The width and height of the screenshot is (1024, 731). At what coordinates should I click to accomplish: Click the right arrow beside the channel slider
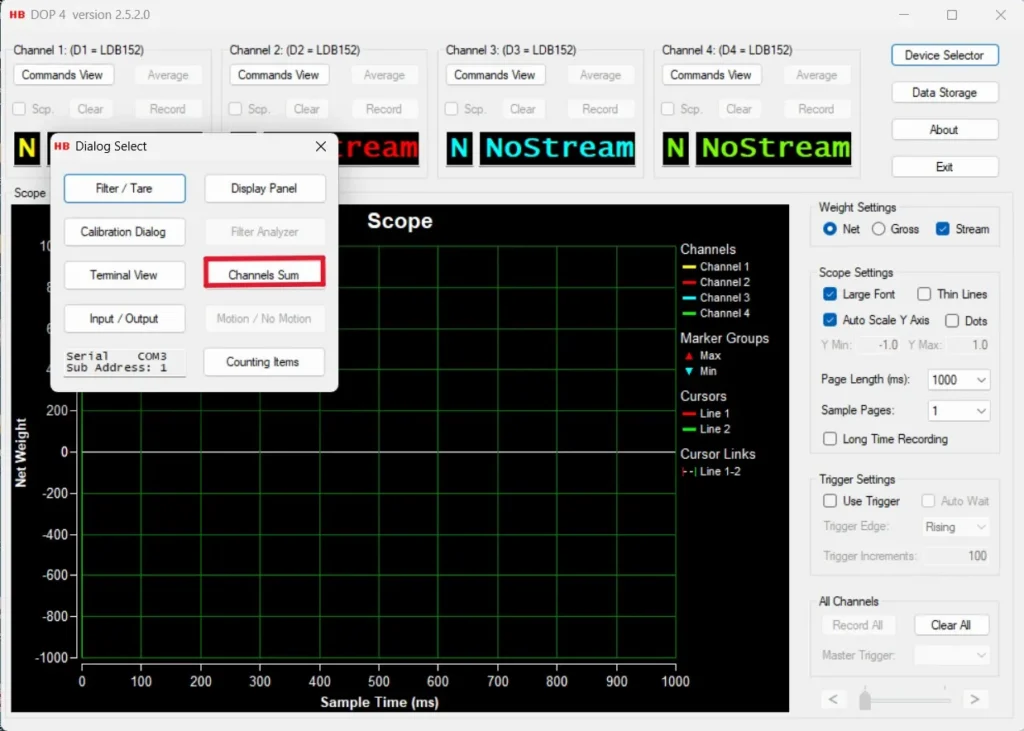pos(973,699)
